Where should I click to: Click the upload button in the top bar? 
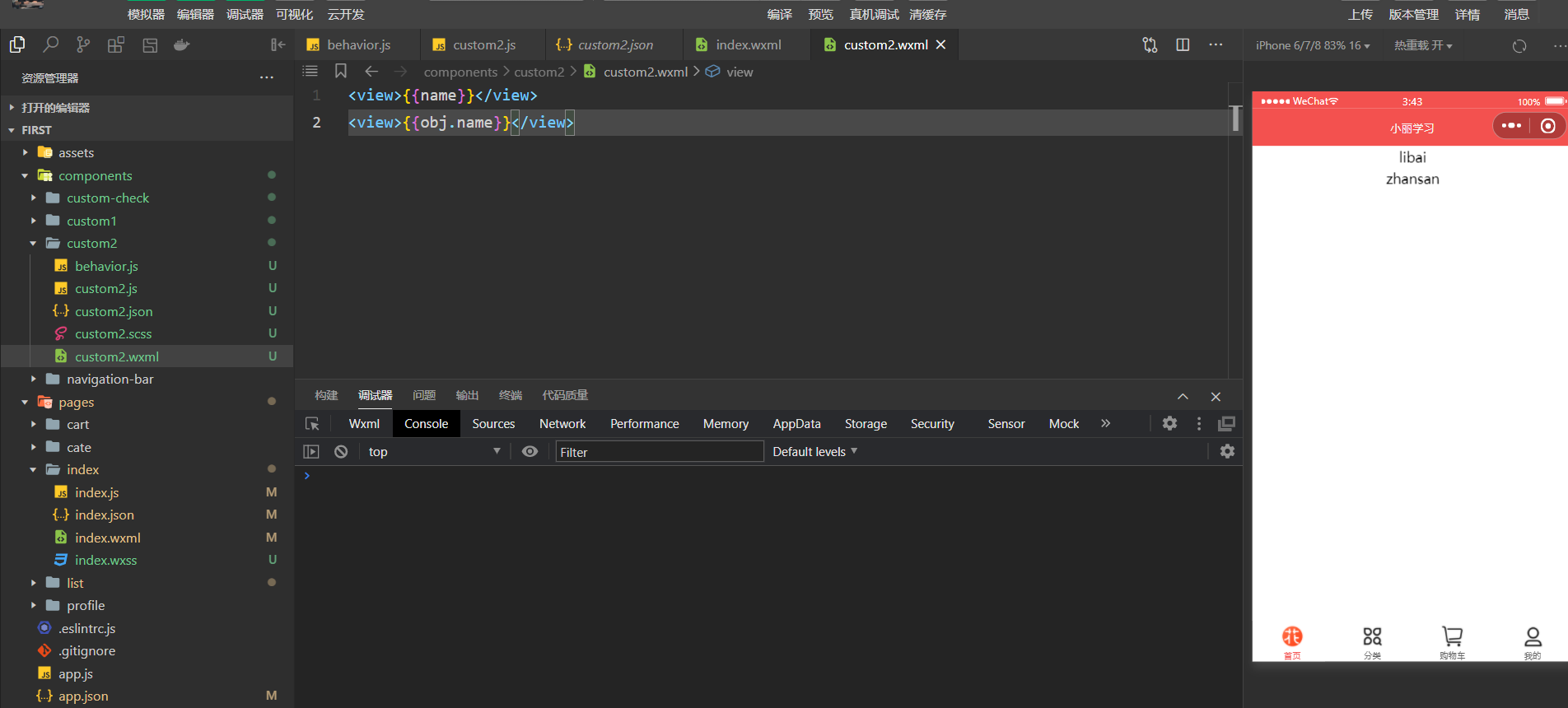coord(1360,14)
